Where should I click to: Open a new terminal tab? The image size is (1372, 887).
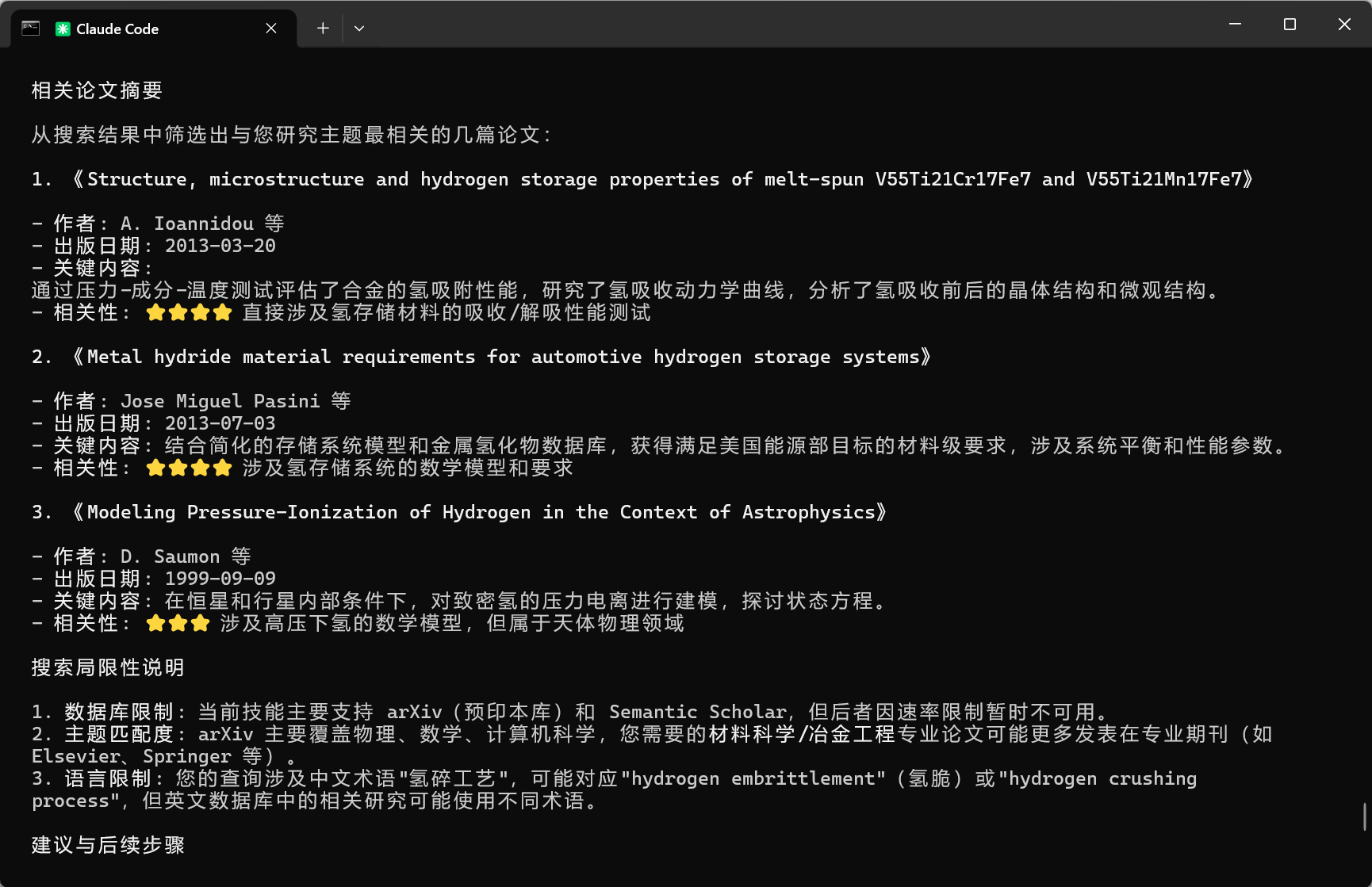(x=323, y=29)
